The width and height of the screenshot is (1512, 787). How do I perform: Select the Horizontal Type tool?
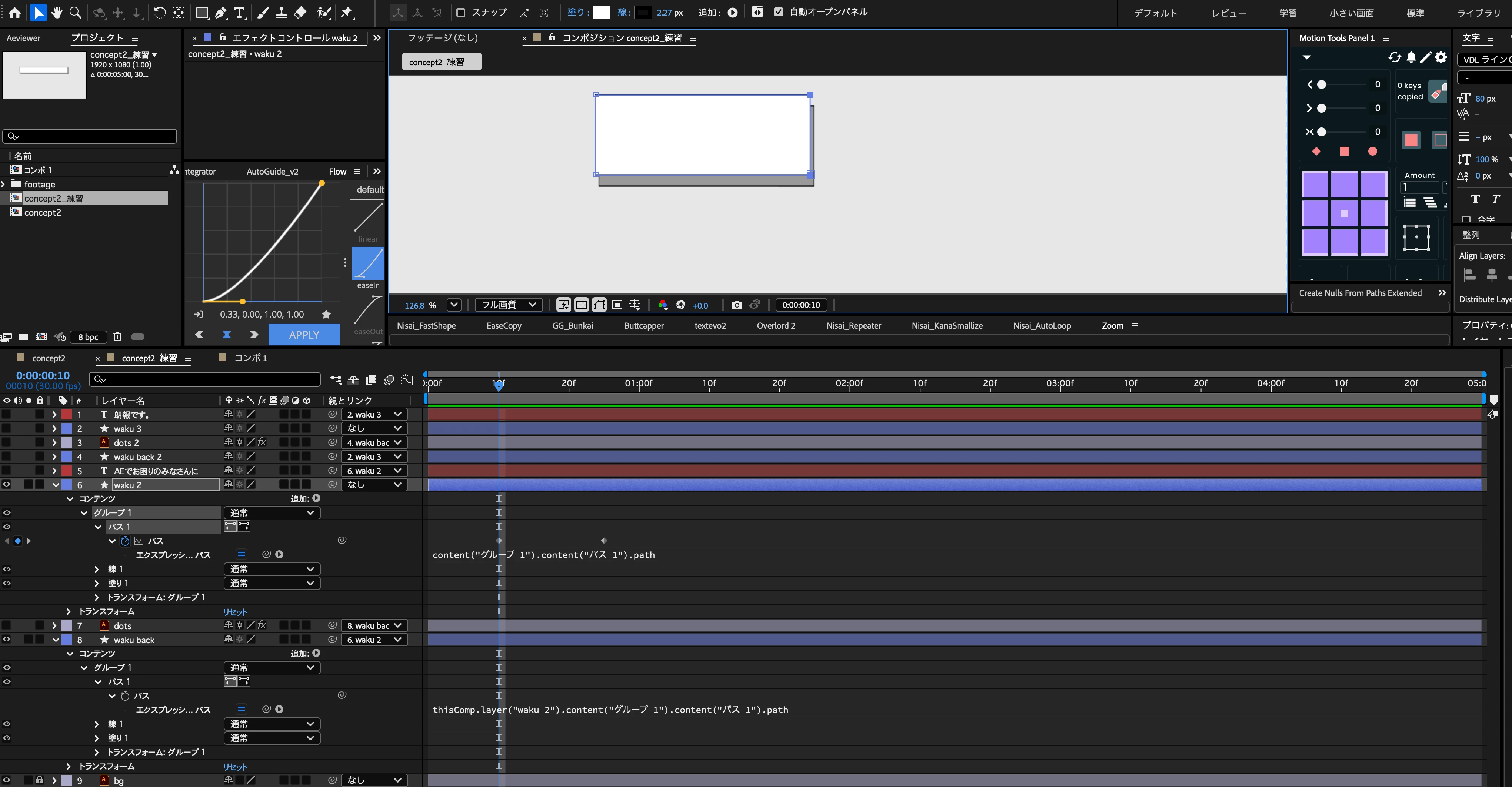[x=239, y=12]
